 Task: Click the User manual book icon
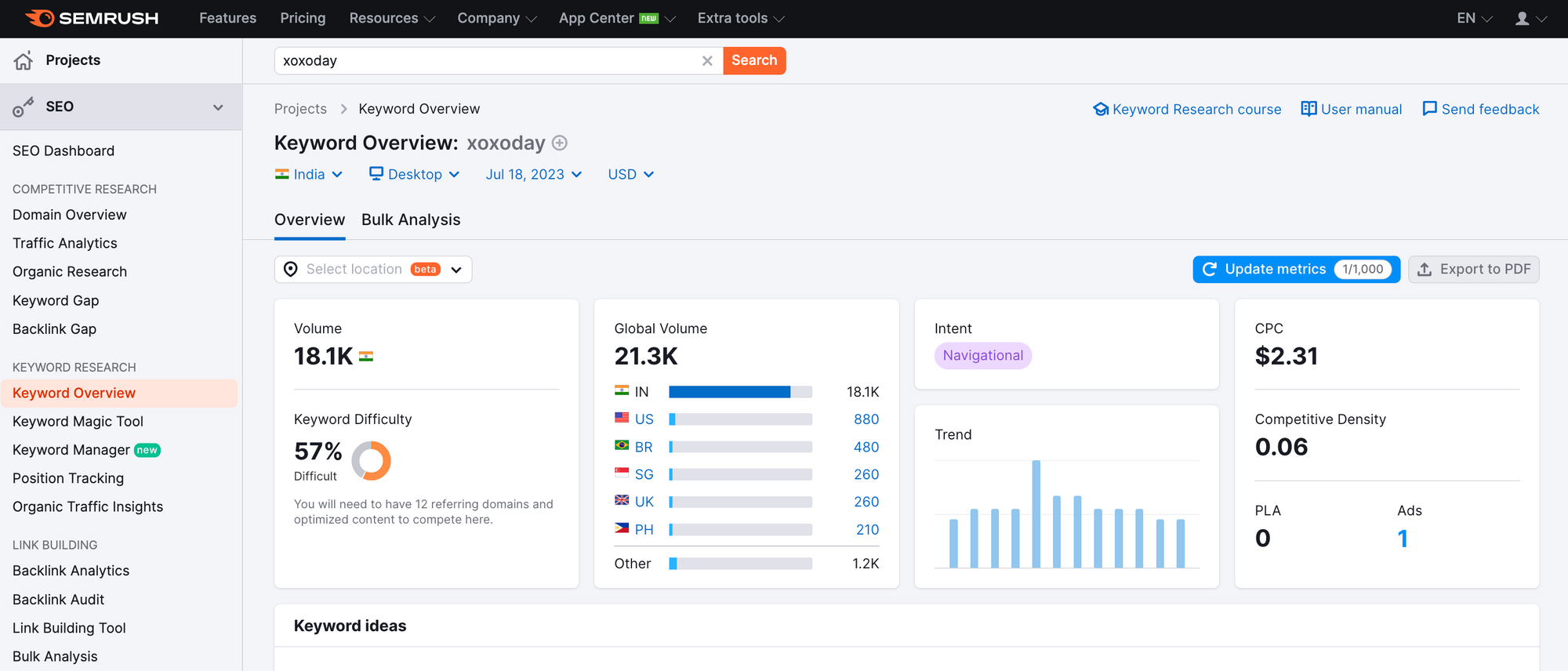tap(1308, 109)
